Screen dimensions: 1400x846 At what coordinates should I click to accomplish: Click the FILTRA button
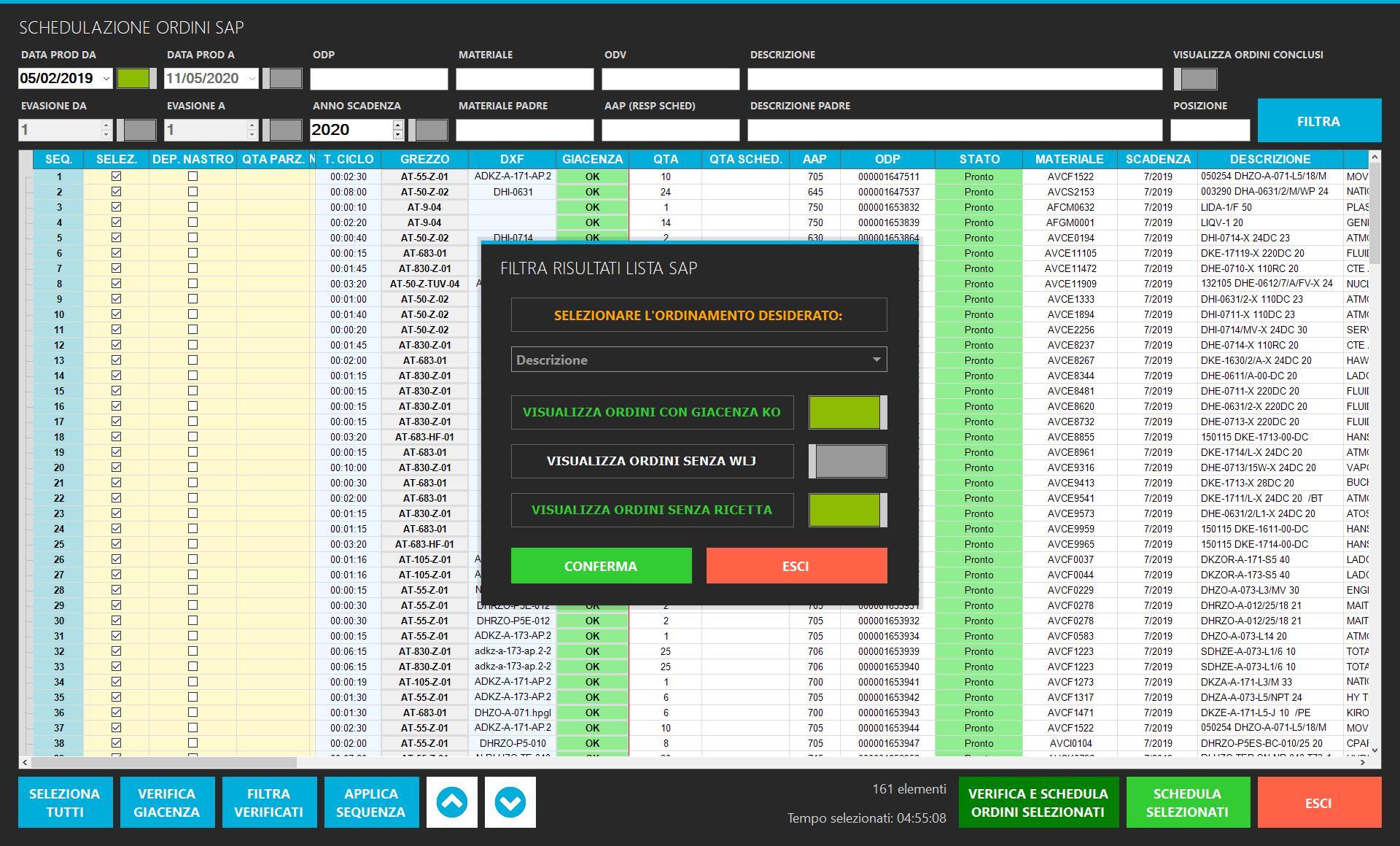[x=1319, y=121]
